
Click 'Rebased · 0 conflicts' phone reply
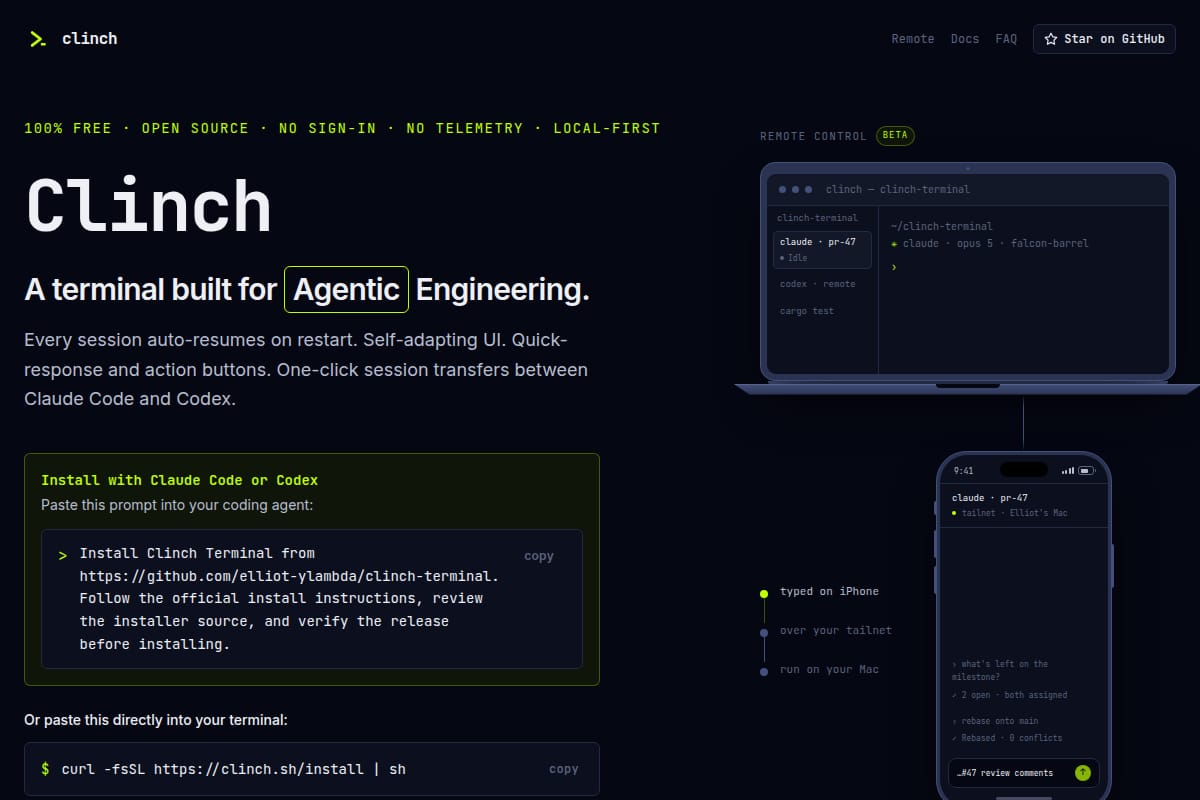1007,738
